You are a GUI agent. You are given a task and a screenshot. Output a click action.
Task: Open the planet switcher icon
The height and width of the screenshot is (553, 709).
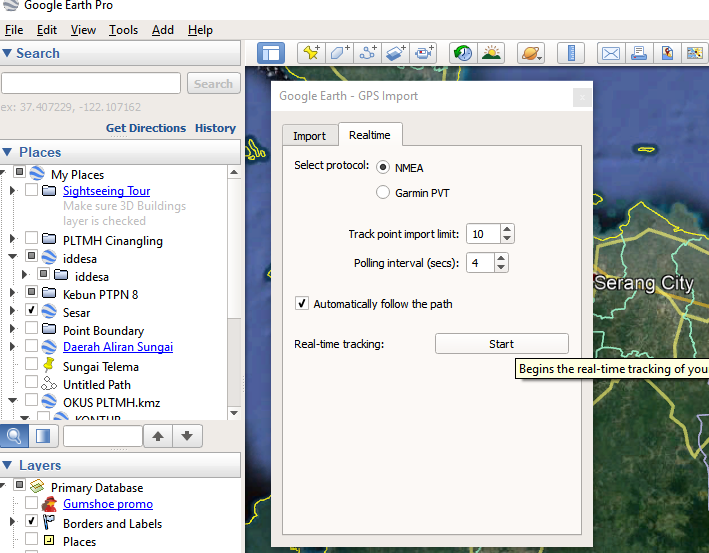click(x=531, y=53)
